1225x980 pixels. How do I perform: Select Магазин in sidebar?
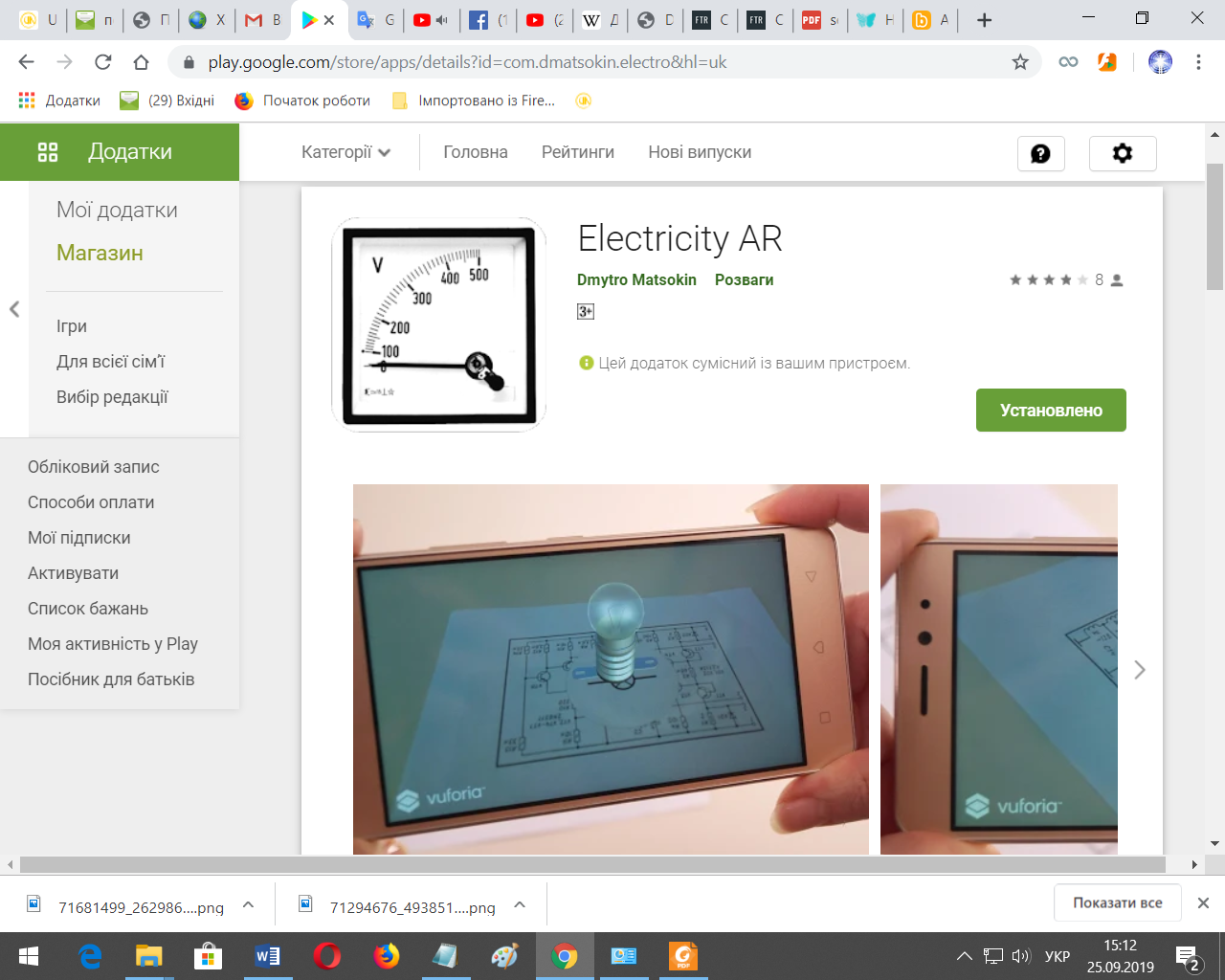tap(100, 253)
